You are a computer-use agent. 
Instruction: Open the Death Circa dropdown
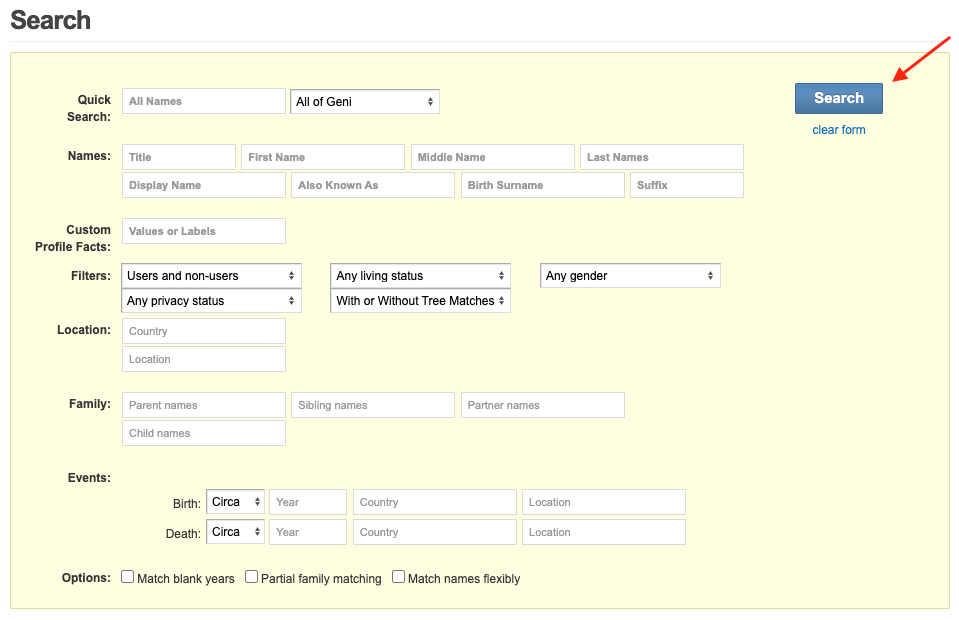[236, 532]
